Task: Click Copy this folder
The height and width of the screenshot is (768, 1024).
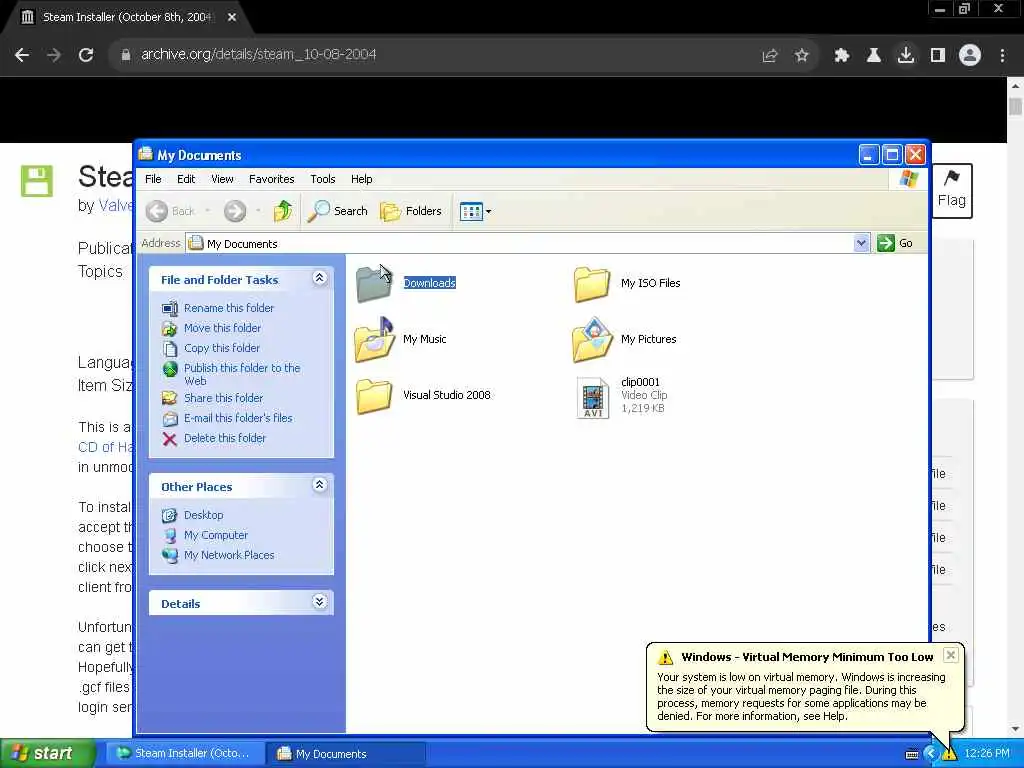Action: 221,348
